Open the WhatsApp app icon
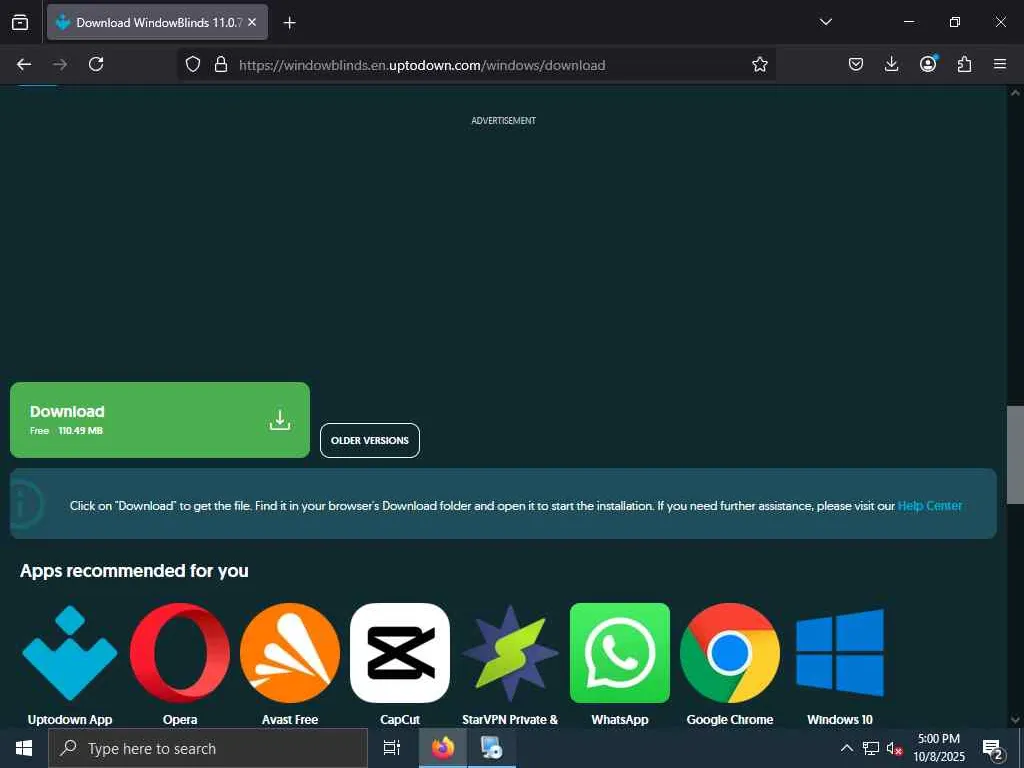The image size is (1024, 768). (620, 653)
